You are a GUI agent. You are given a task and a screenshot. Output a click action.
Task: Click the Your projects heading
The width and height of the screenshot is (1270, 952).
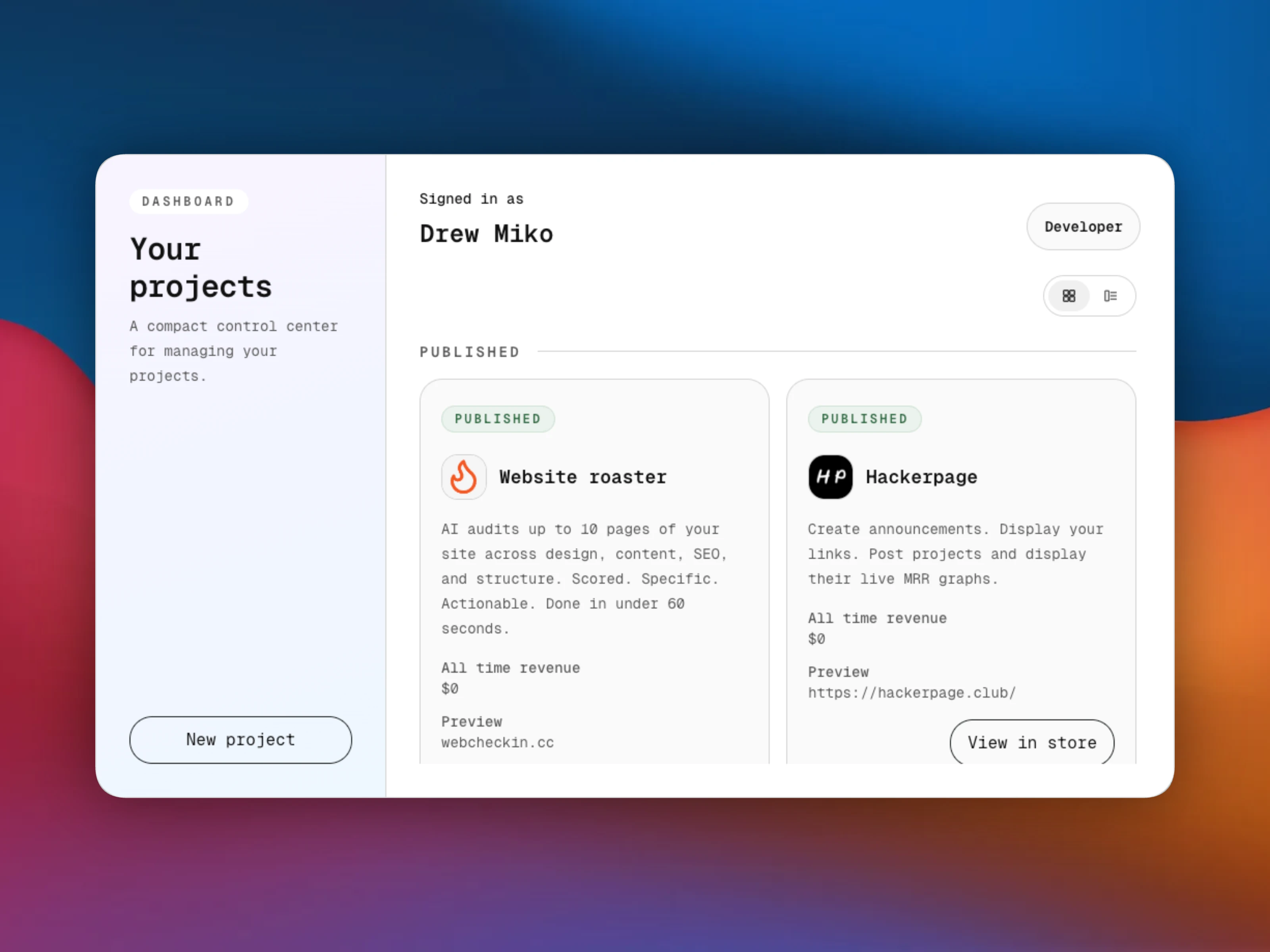click(x=200, y=268)
